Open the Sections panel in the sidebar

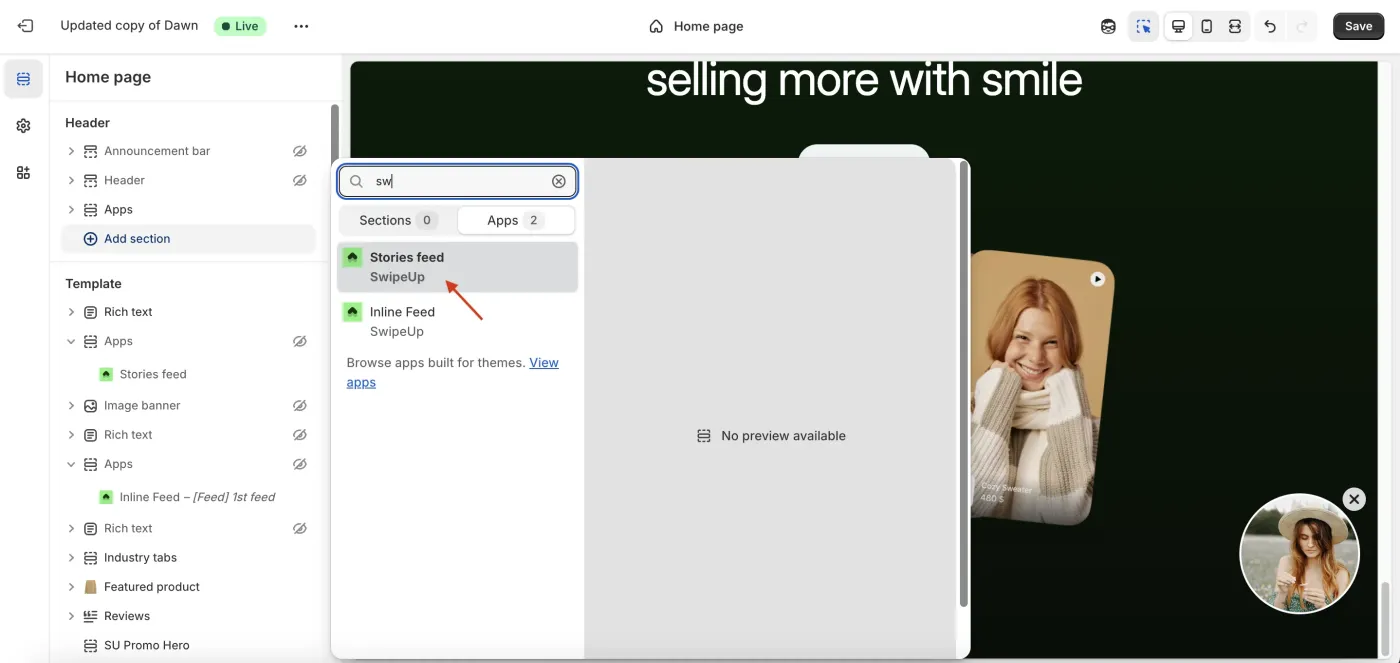point(23,77)
